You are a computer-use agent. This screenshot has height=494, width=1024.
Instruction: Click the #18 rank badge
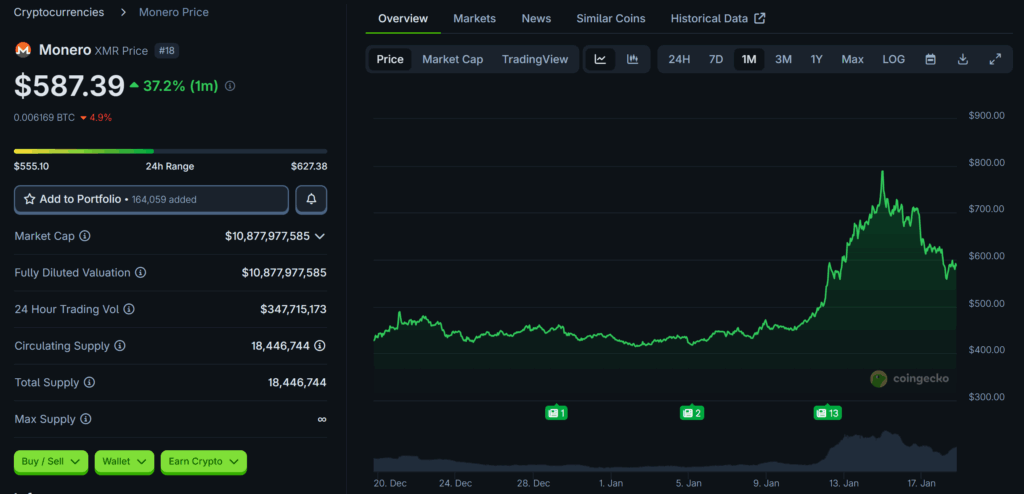167,50
